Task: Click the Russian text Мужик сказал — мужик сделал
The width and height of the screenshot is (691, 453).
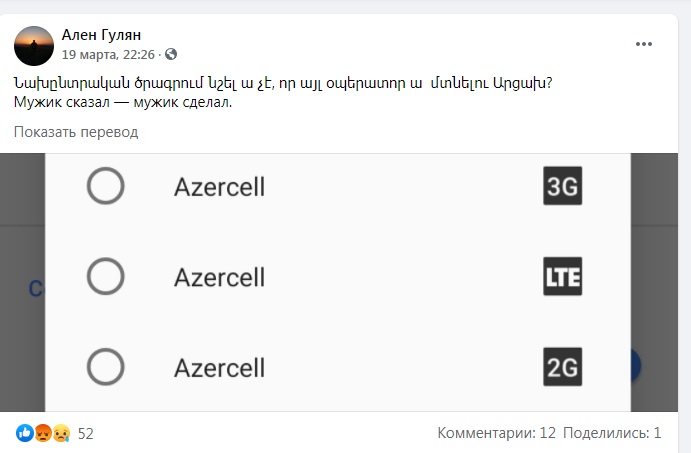Action: [123, 101]
